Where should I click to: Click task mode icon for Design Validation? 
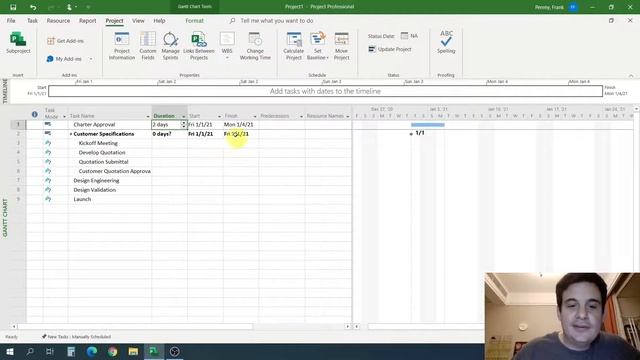pyautogui.click(x=48, y=190)
